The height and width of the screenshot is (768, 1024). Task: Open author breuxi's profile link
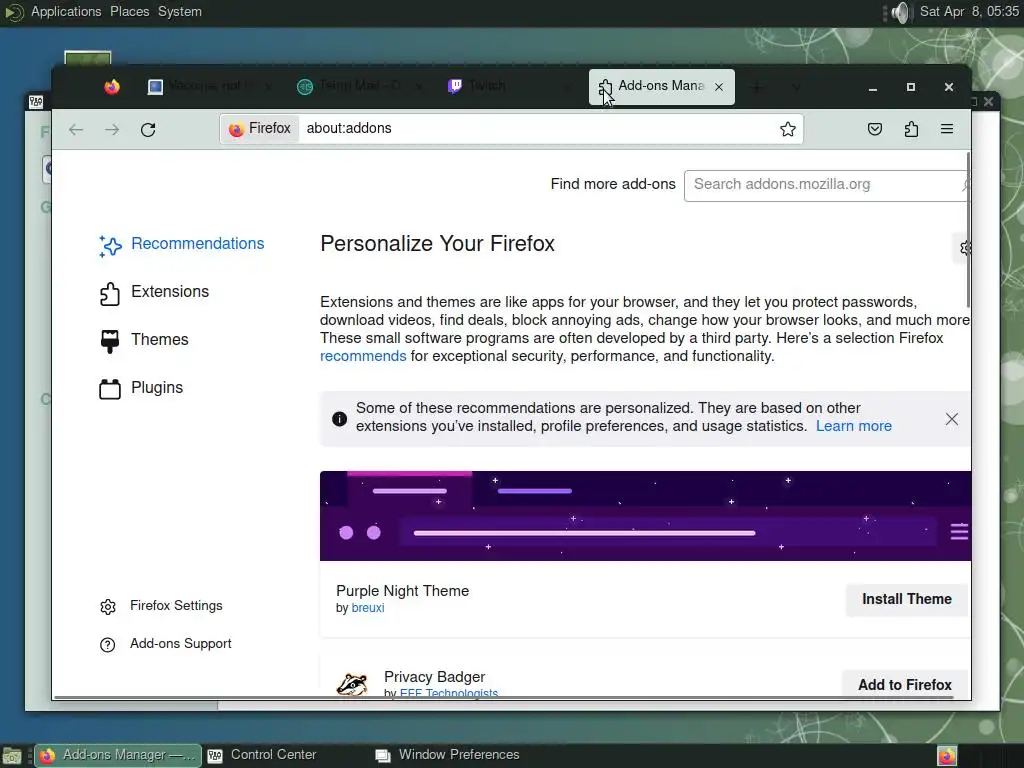click(x=368, y=608)
